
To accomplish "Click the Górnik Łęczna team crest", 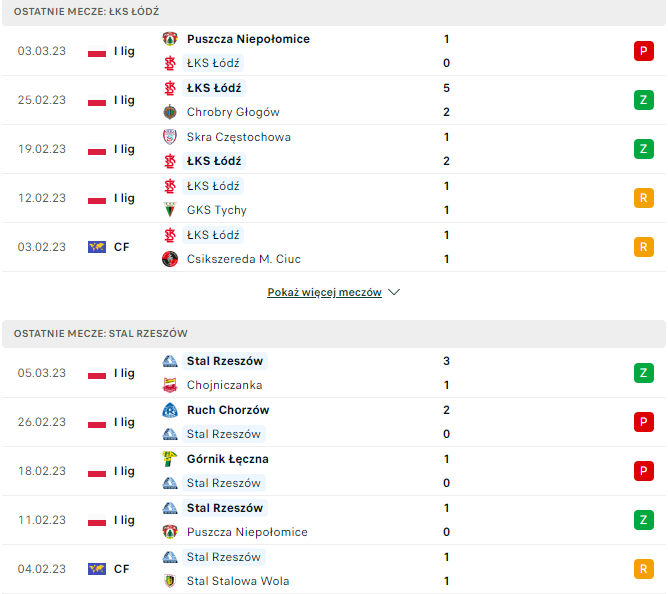I will pos(169,459).
